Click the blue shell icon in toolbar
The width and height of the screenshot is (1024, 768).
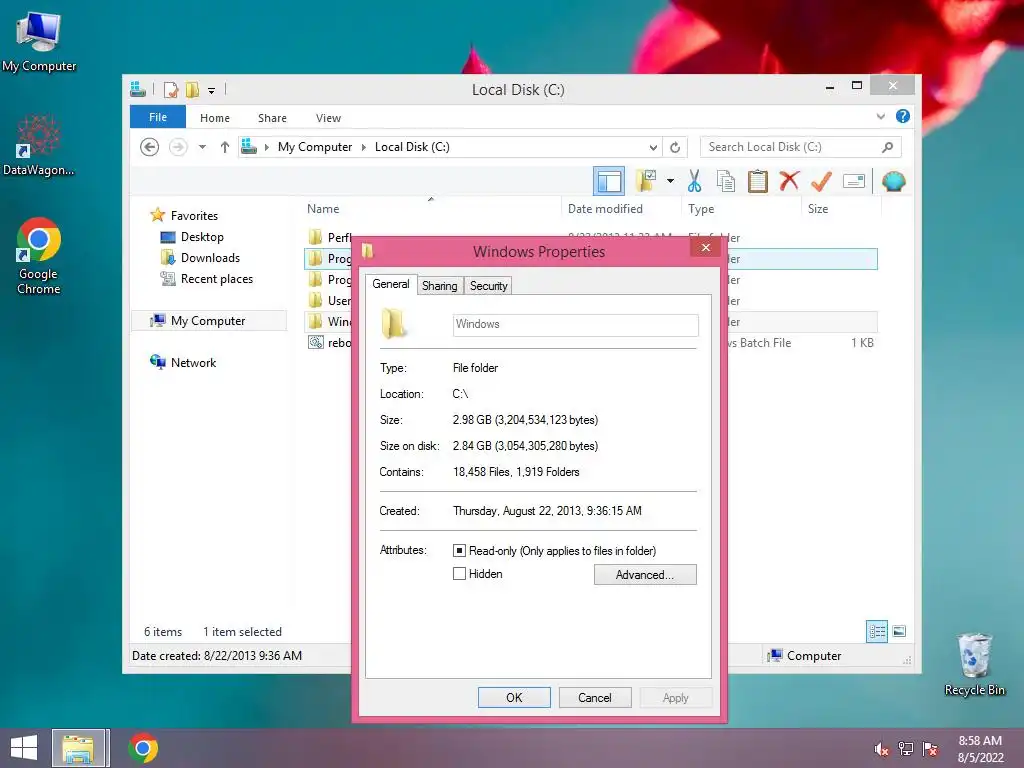click(x=893, y=181)
